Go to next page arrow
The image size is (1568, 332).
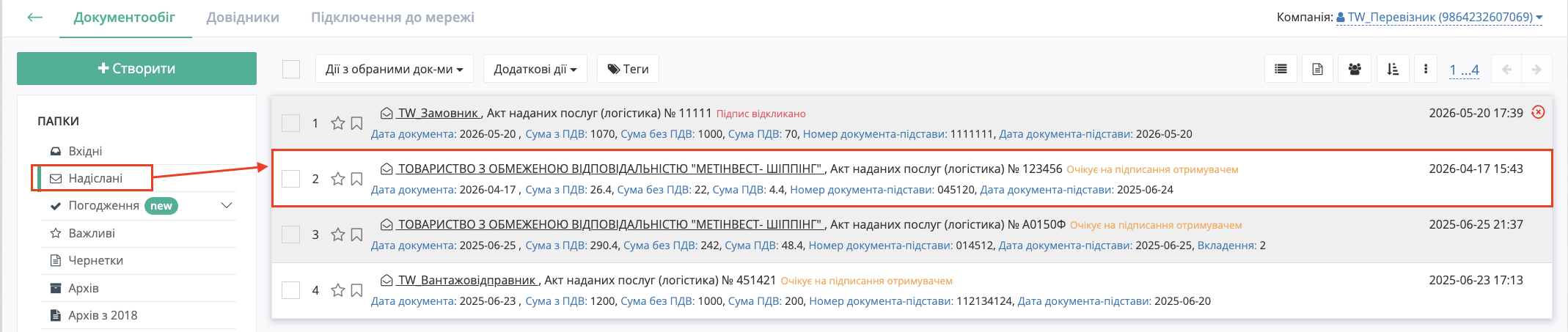(x=1536, y=69)
